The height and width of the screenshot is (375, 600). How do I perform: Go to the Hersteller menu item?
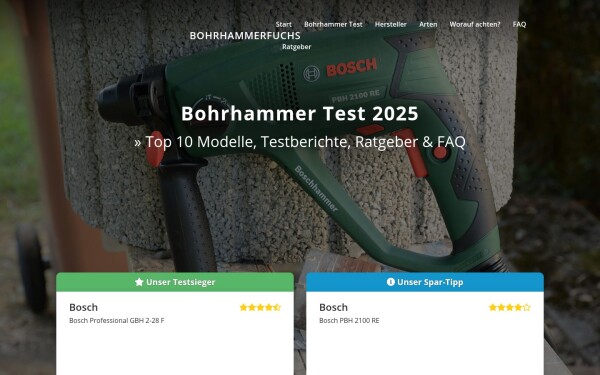pyautogui.click(x=390, y=24)
